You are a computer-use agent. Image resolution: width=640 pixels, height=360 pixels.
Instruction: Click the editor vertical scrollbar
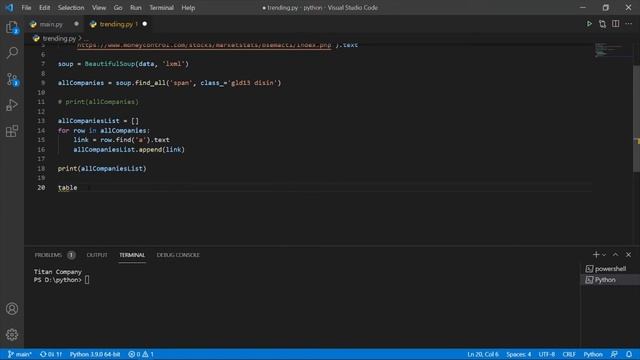click(x=636, y=118)
